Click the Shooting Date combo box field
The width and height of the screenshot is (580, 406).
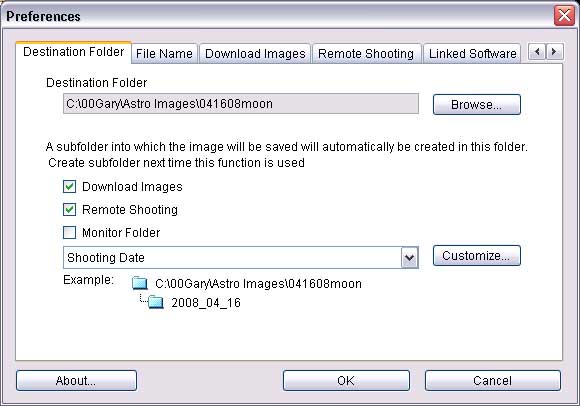coord(241,257)
